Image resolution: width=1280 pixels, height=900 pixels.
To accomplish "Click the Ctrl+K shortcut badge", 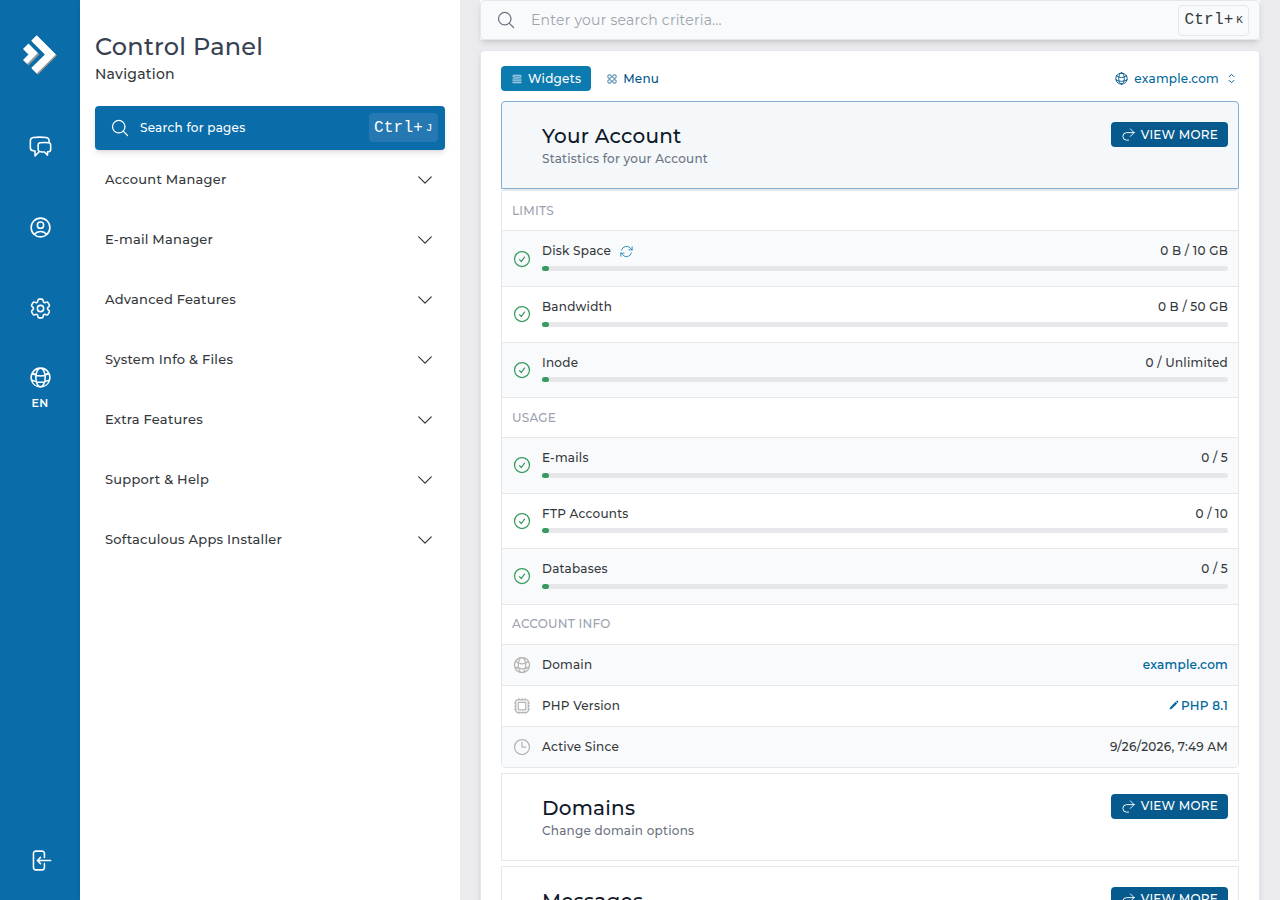I will point(1213,20).
